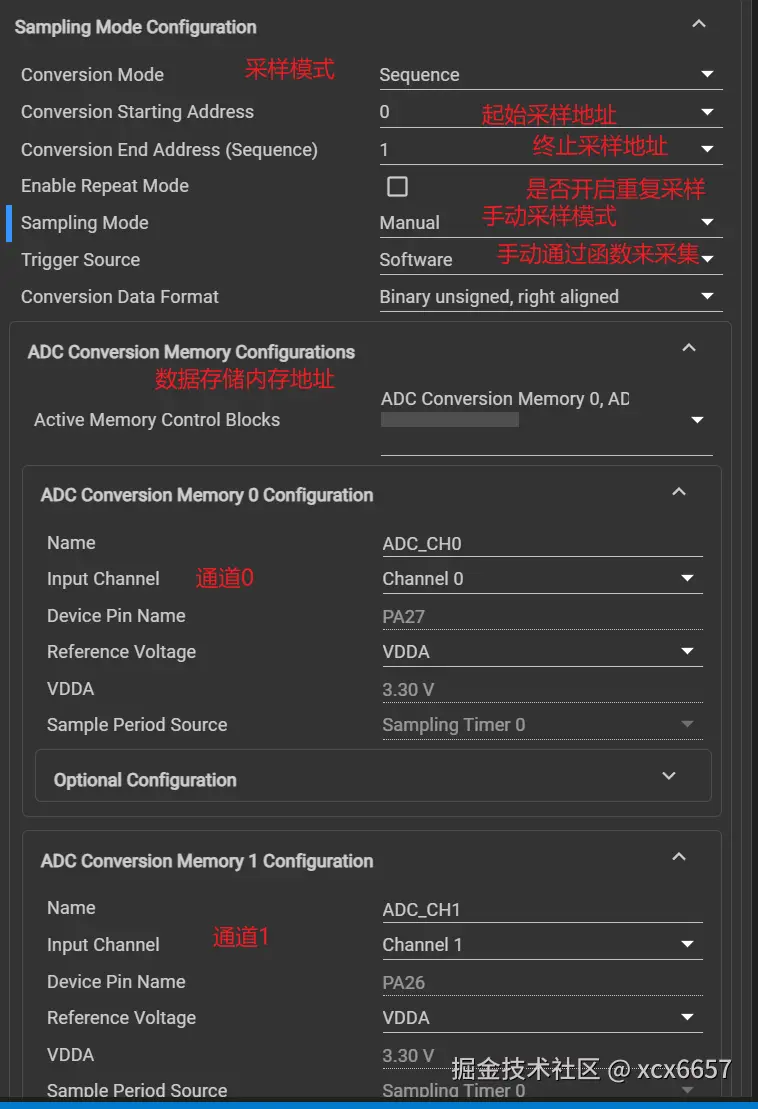Open the Conversion Starting Address dropdown
Screen dimensions: 758x1109
pyautogui.click(x=706, y=112)
